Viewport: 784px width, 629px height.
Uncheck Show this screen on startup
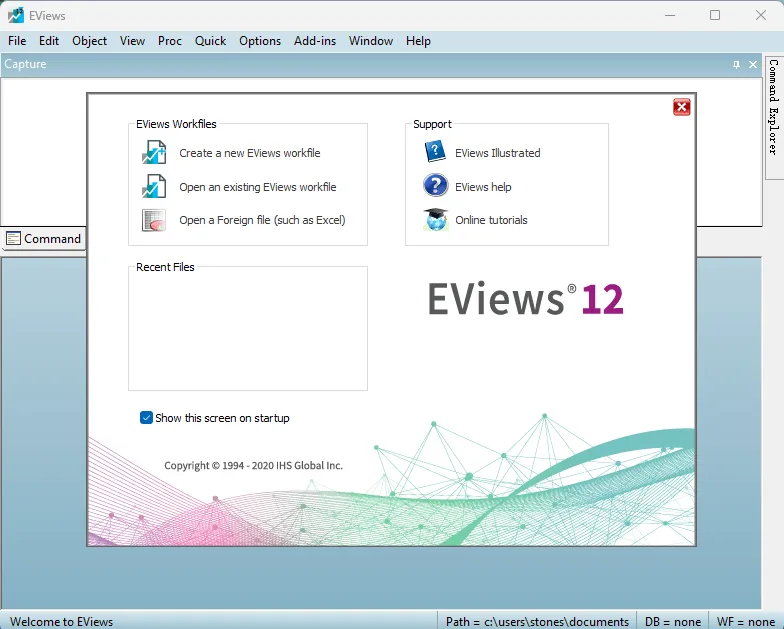(x=146, y=418)
